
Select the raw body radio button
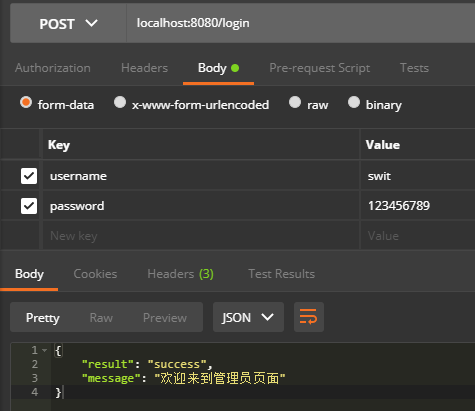295,102
